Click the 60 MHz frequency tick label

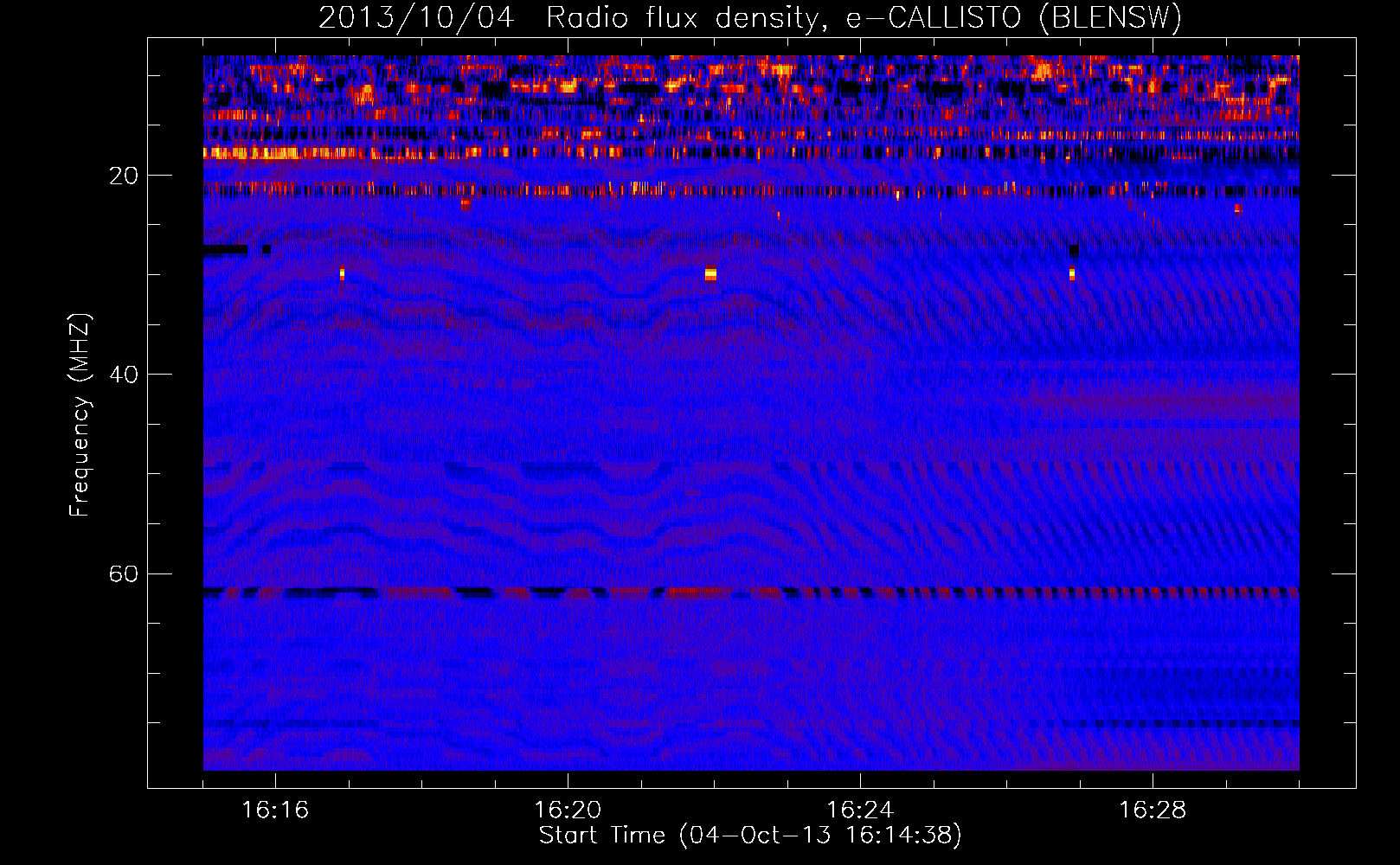[124, 574]
